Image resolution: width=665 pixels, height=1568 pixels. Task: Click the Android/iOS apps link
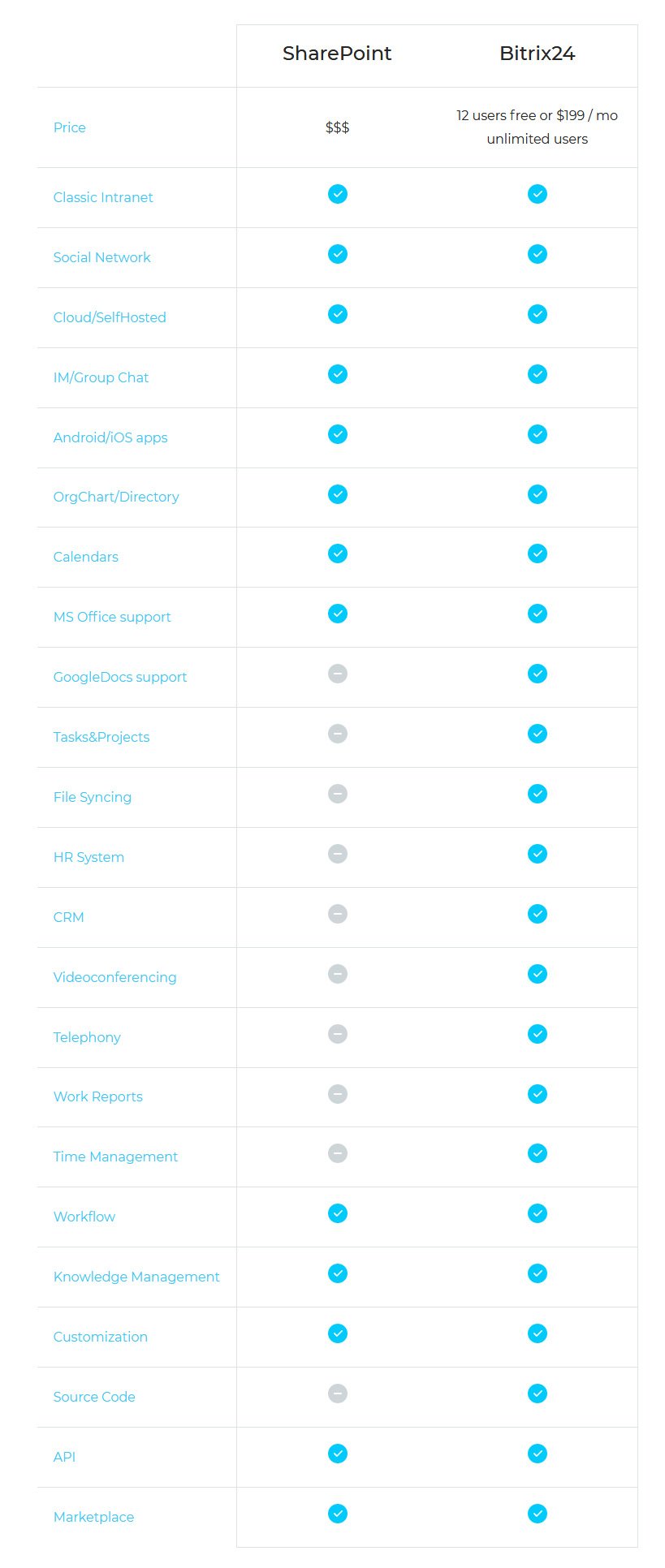(x=110, y=437)
